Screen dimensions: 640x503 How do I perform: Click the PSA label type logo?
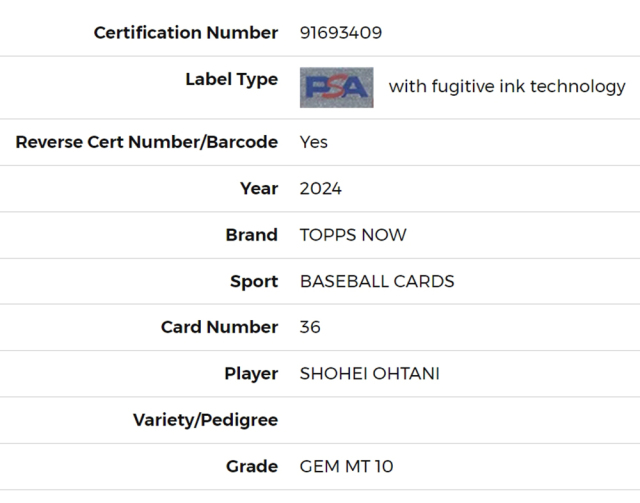(x=336, y=87)
